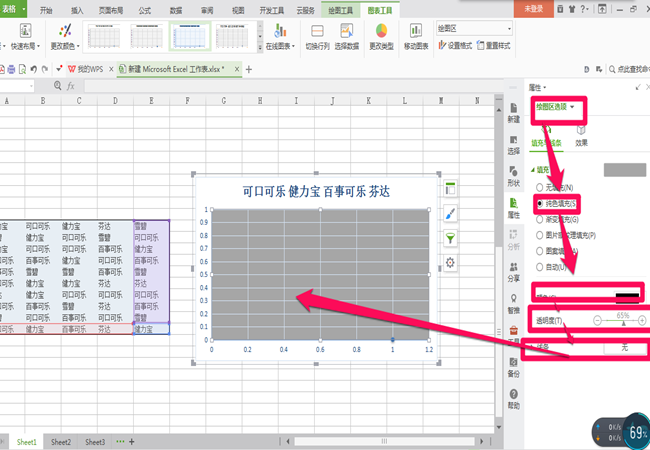Viewport: 650px width, 450px height.
Task: Click the 重置样式 button
Action: click(494, 46)
